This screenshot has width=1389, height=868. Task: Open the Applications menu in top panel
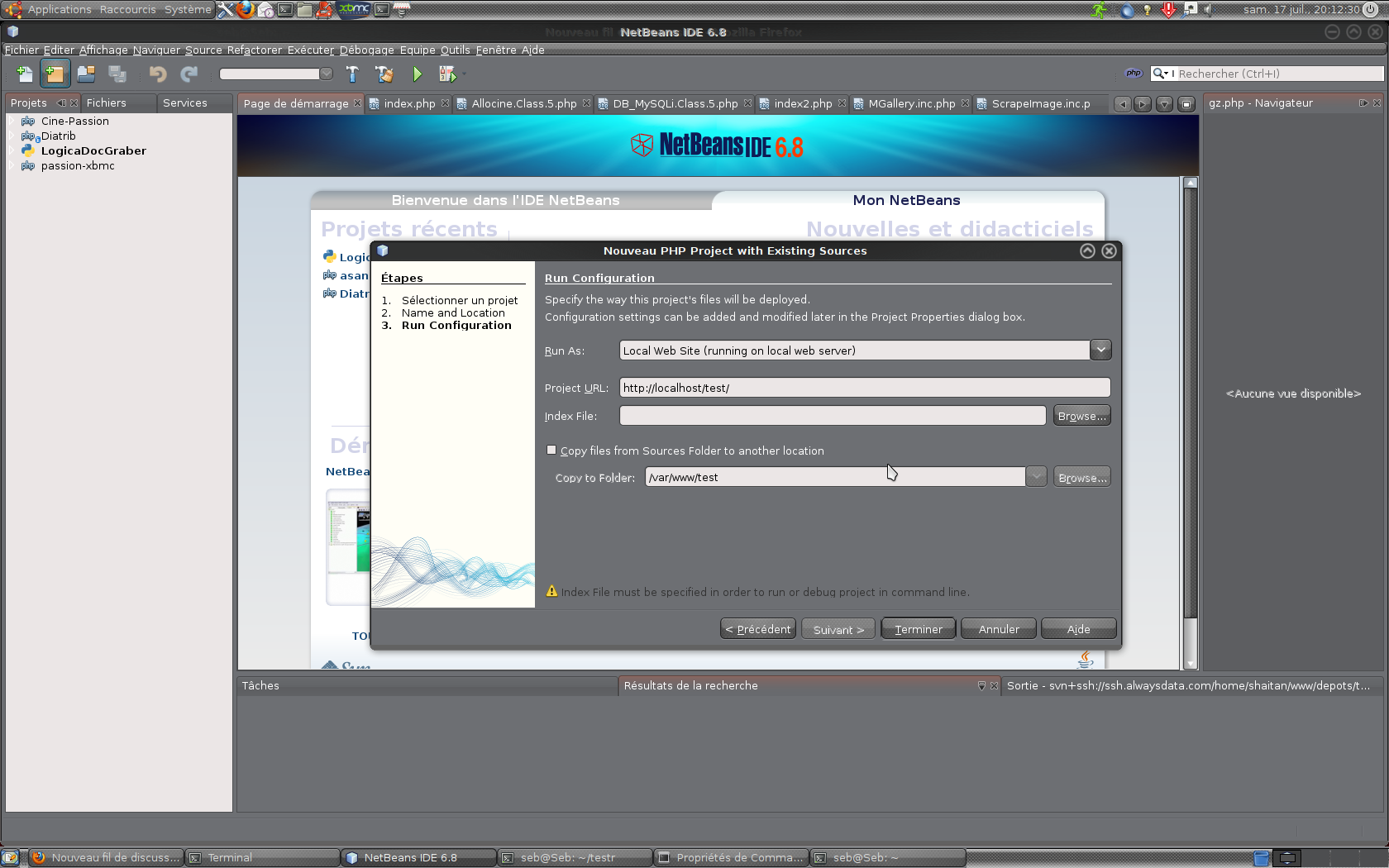click(x=60, y=10)
